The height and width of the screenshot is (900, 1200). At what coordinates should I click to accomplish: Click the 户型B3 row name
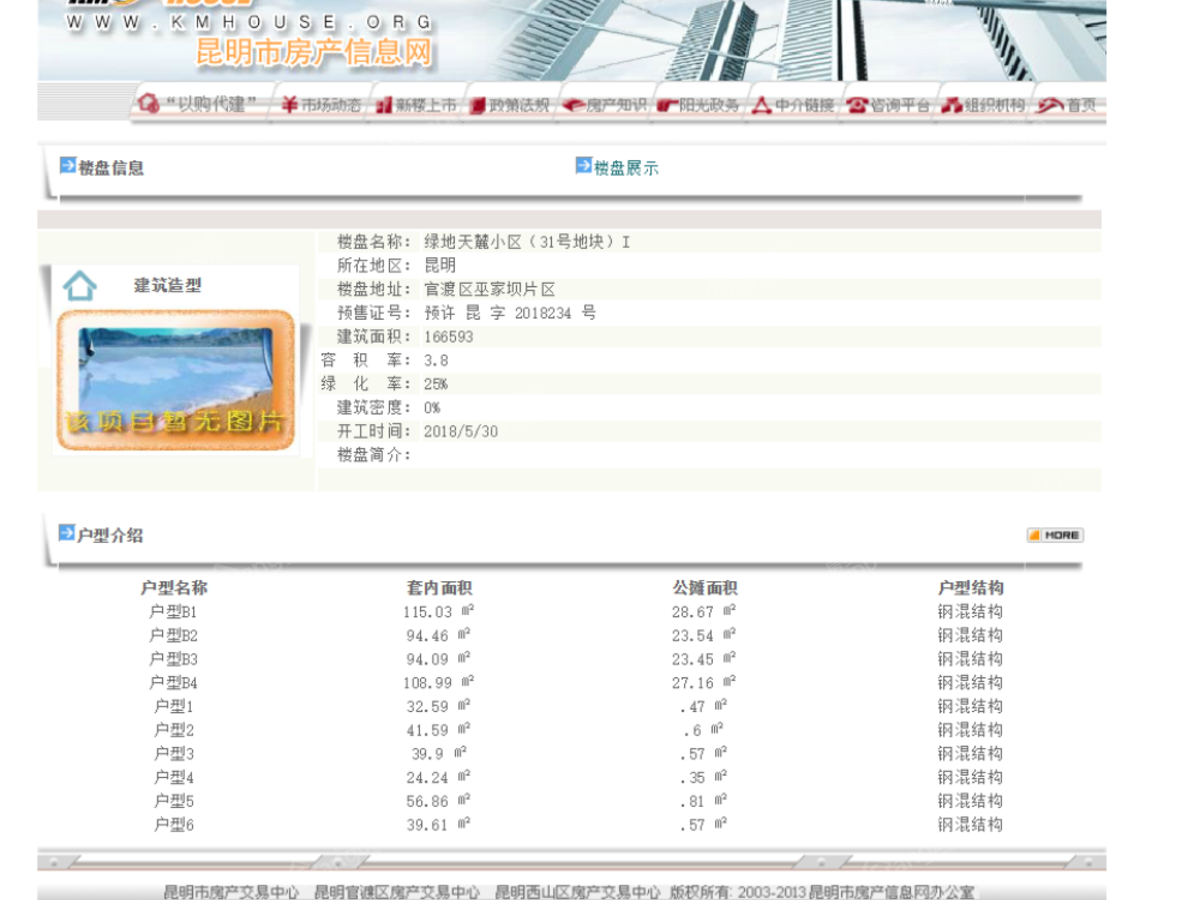pyautogui.click(x=173, y=659)
